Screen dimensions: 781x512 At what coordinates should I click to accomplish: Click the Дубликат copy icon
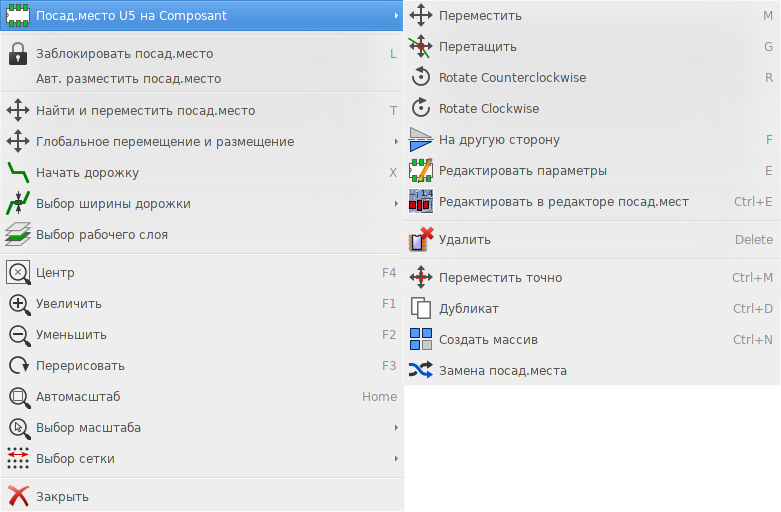(421, 308)
